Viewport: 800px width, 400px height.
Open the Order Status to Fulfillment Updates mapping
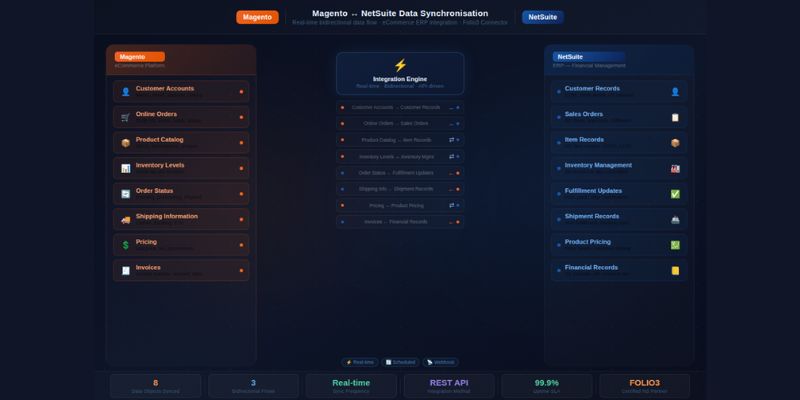click(400, 173)
